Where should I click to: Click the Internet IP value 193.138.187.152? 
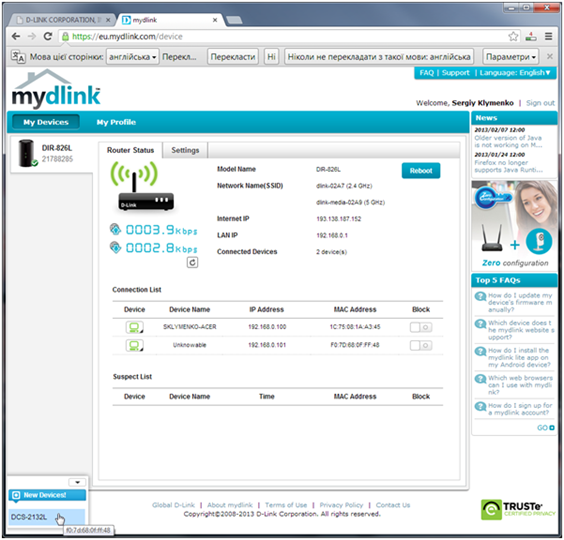(339, 219)
